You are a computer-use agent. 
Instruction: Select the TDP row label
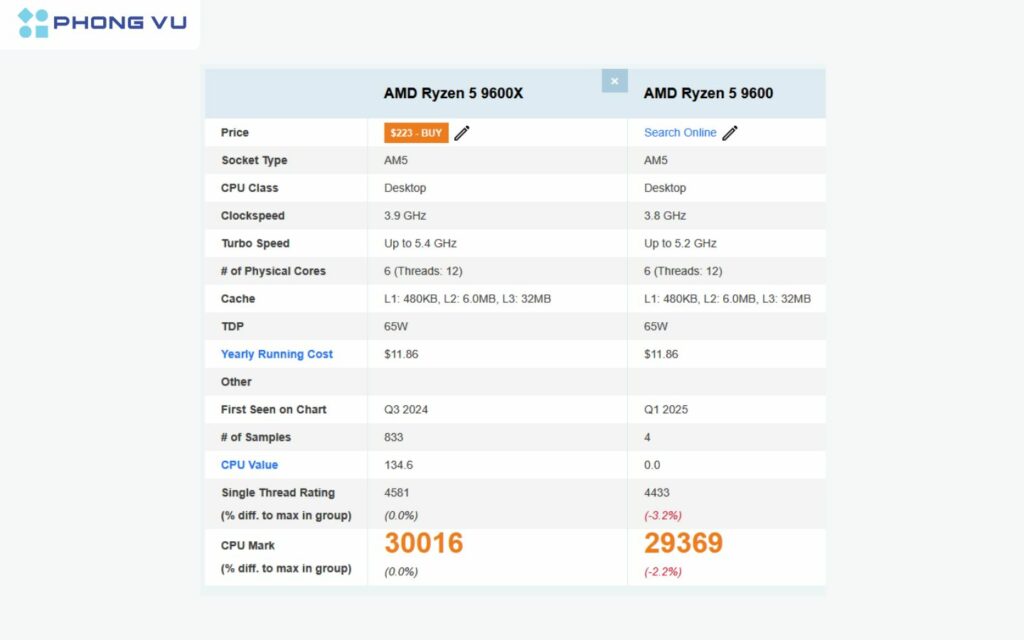231,326
